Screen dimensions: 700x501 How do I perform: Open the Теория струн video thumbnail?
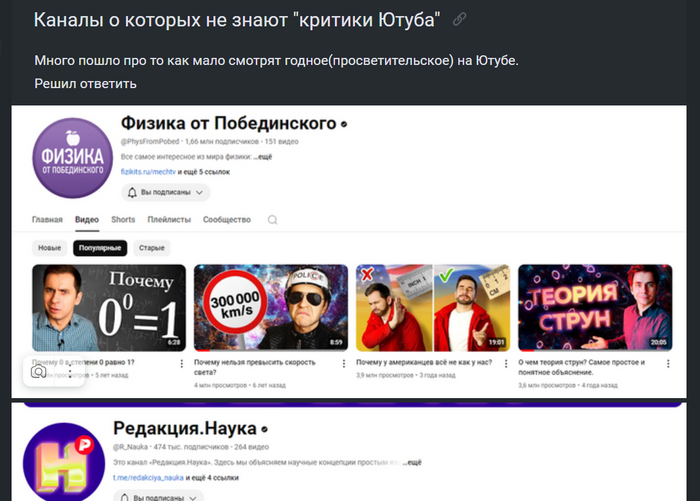coord(595,308)
